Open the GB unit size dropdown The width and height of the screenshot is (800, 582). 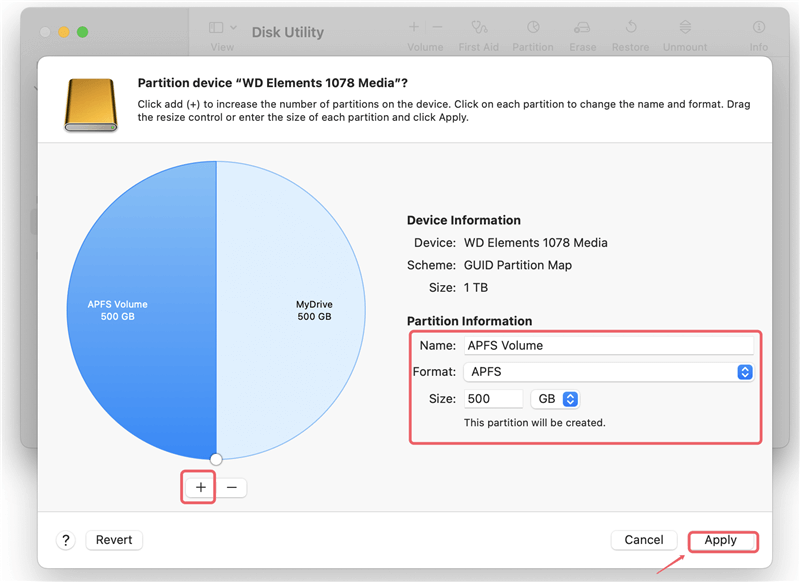click(555, 398)
